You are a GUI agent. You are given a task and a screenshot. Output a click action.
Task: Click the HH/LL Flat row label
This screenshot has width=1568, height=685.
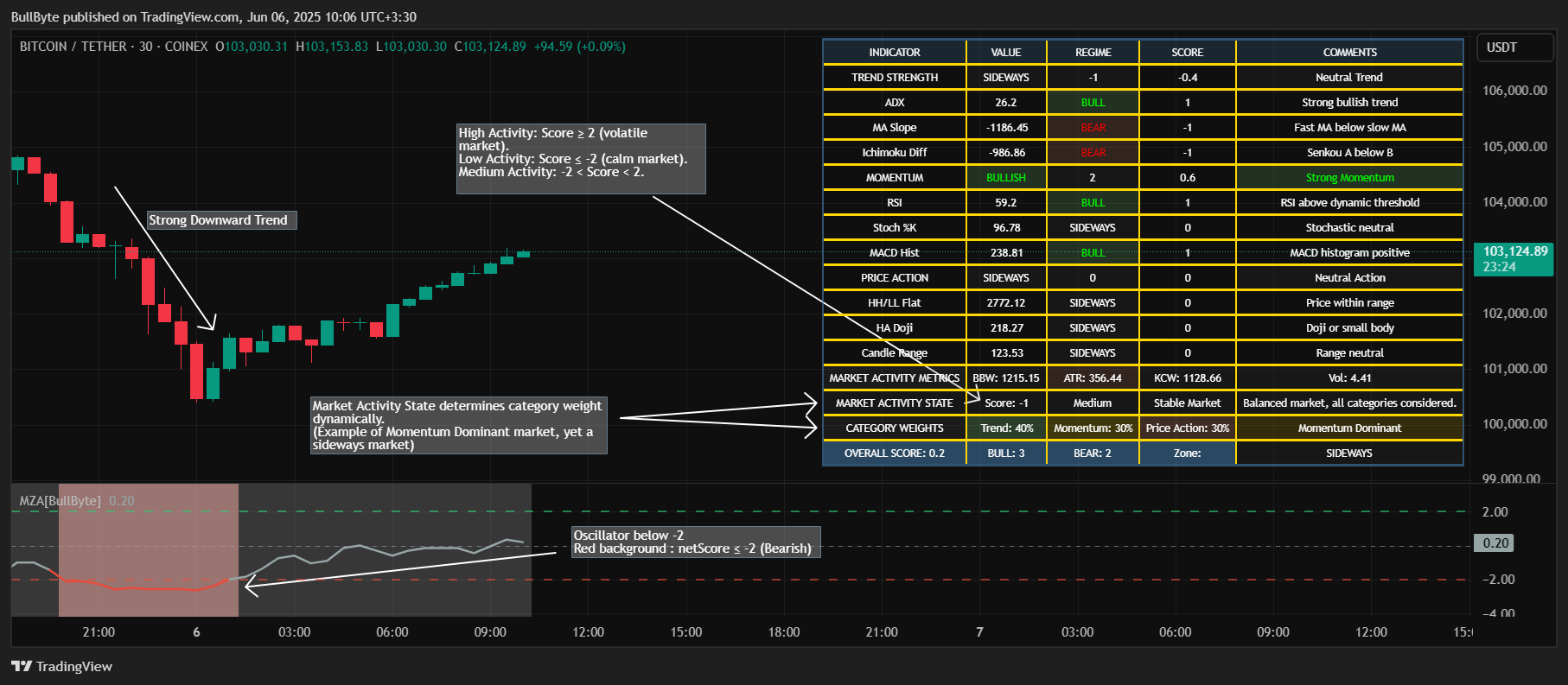[895, 302]
